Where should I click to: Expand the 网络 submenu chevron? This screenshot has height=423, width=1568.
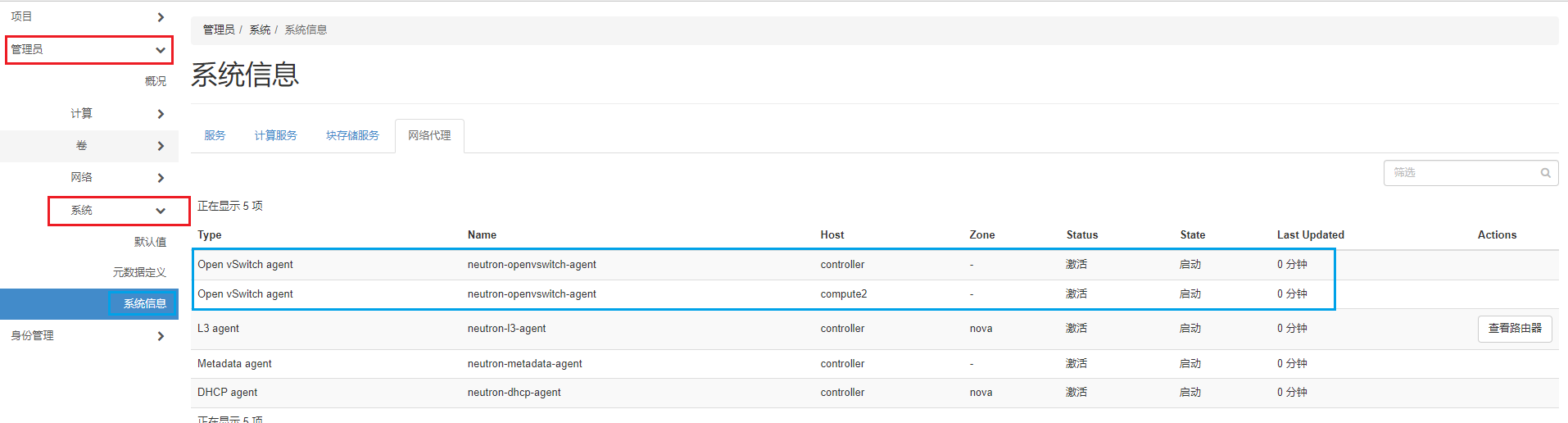(x=161, y=178)
